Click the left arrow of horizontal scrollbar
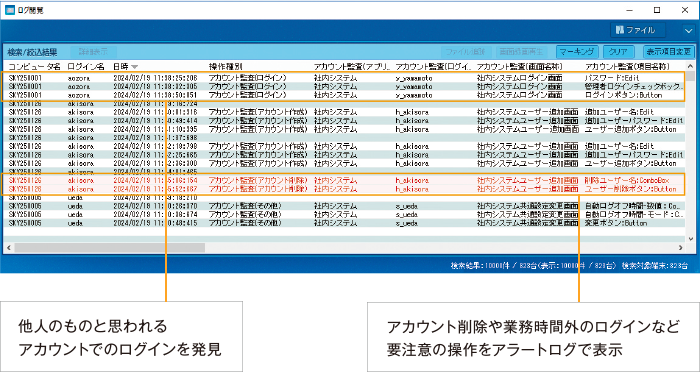 (x=8, y=247)
